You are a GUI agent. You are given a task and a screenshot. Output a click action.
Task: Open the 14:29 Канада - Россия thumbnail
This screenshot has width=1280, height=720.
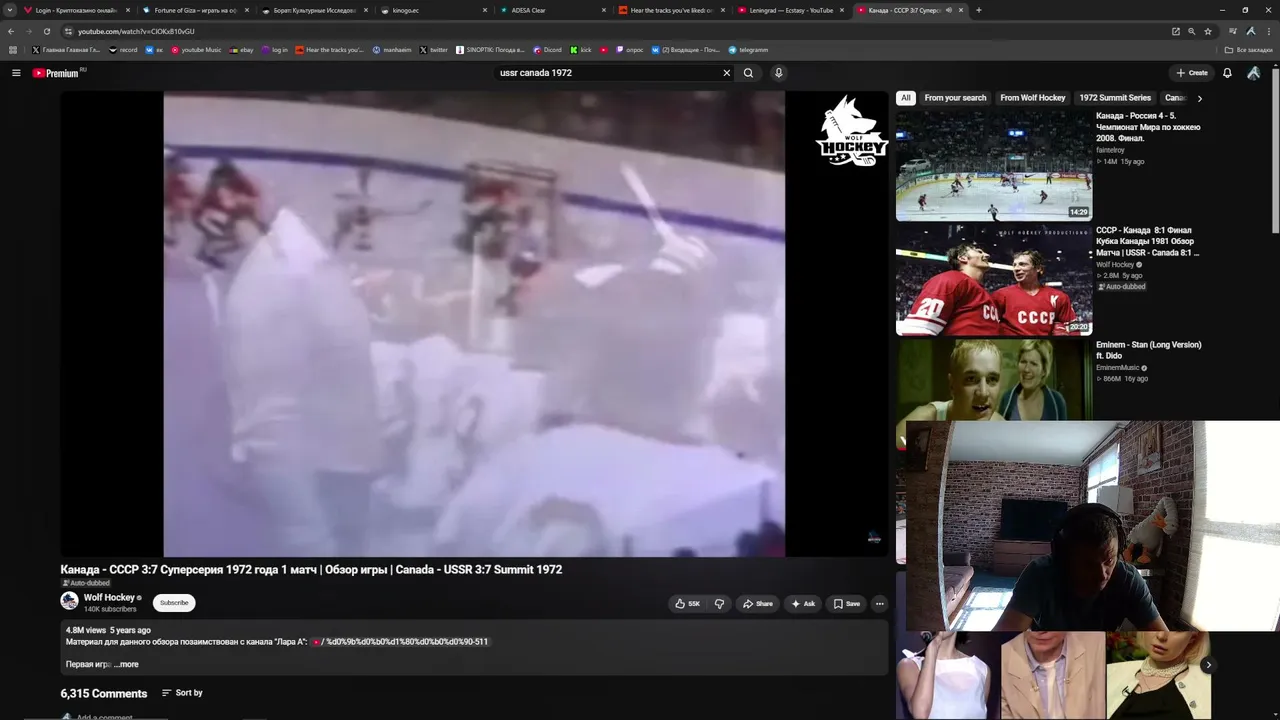click(994, 165)
